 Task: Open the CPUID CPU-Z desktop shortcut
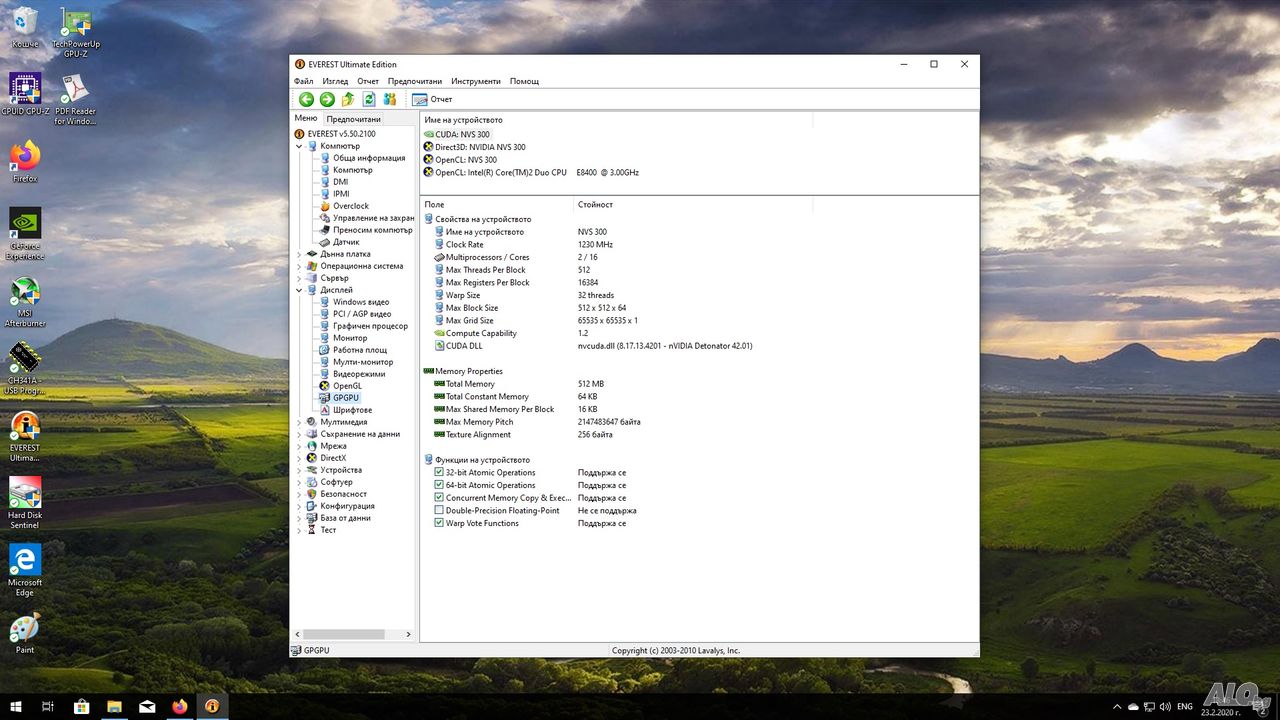click(25, 95)
